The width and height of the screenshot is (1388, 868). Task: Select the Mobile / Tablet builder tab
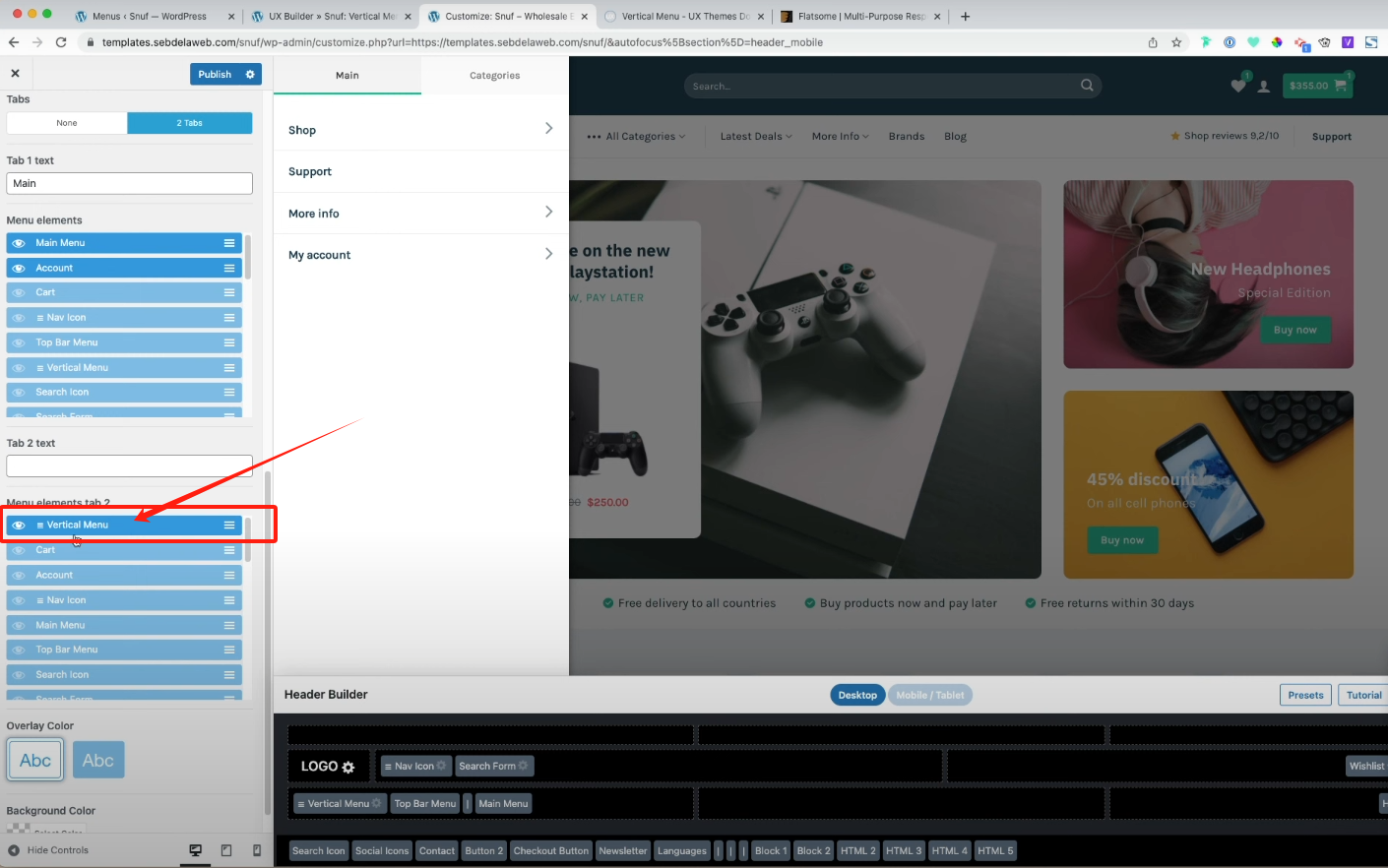929,695
